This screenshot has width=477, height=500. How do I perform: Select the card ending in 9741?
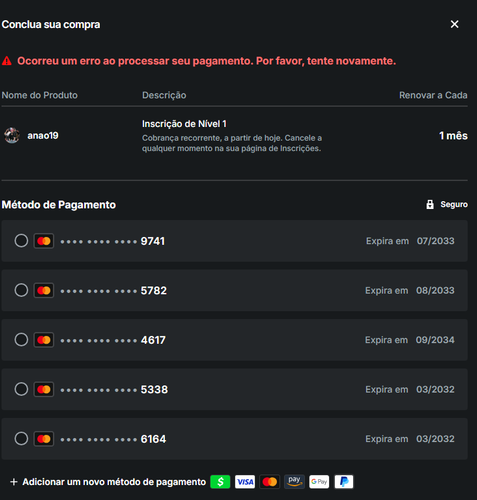pos(21,241)
